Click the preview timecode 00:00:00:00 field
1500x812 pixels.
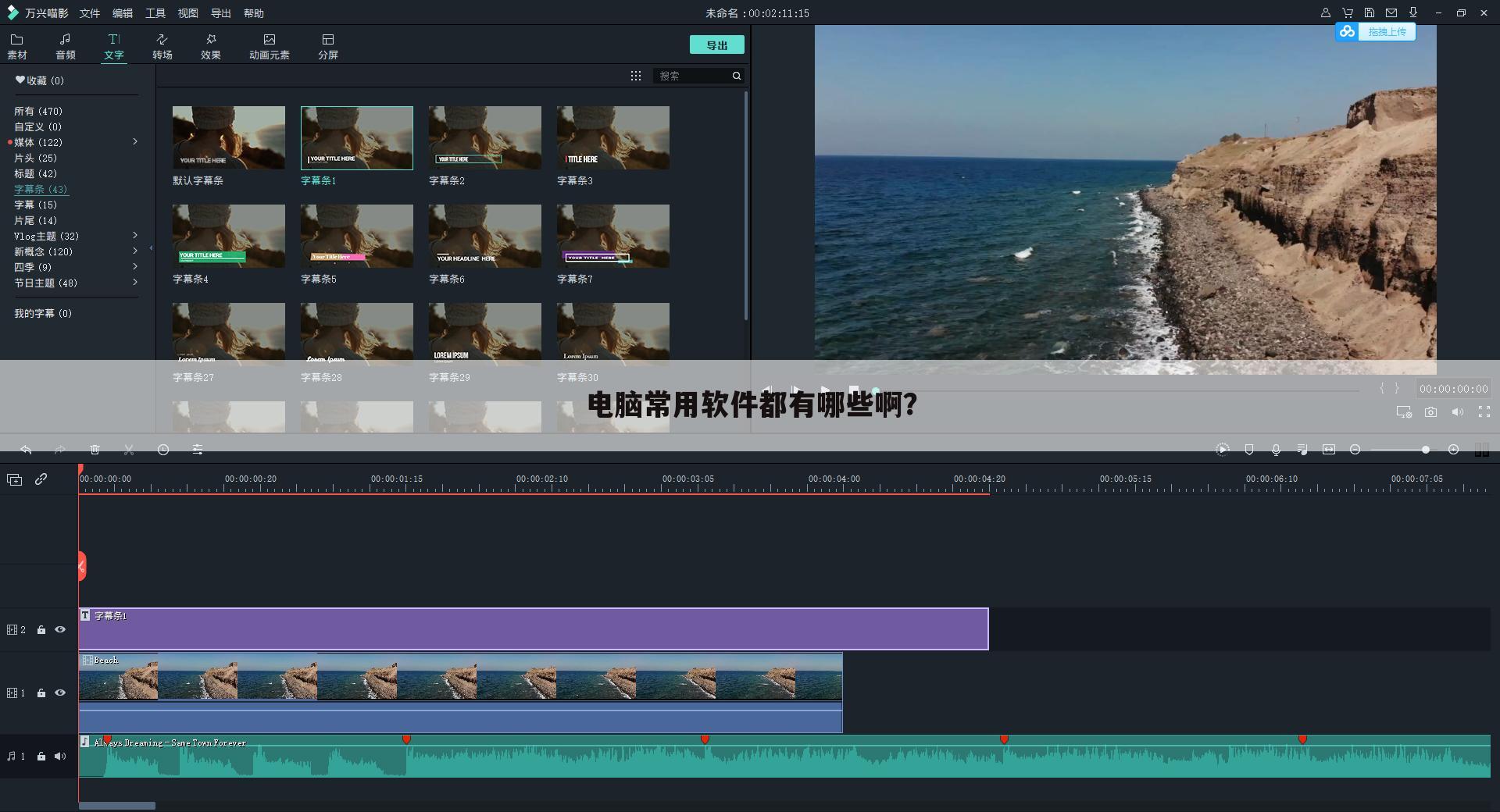(x=1453, y=389)
